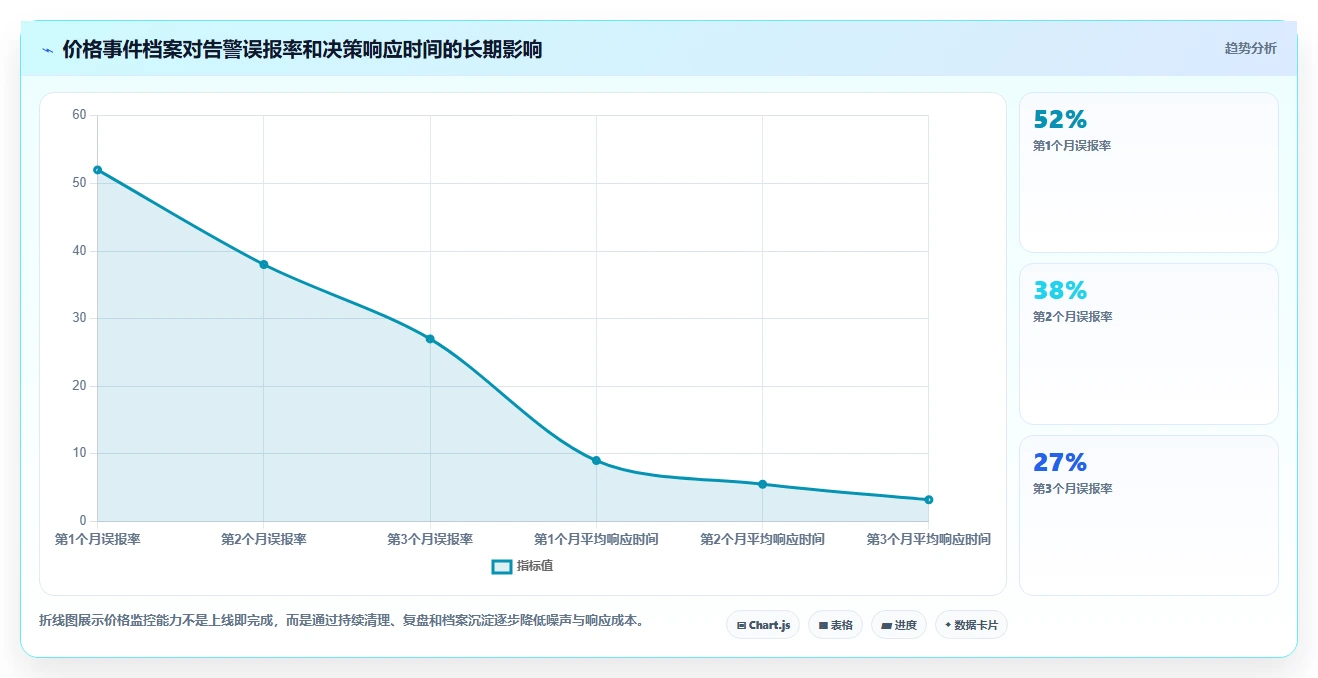The image size is (1318, 678).
Task: Click card caption 第3个月误报率 under 27%
Action: click(1072, 489)
